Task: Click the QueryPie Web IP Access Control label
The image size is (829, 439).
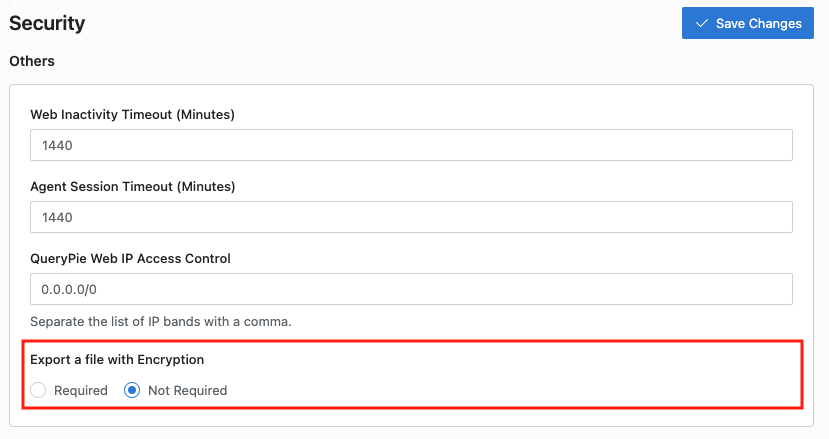Action: [x=131, y=259]
